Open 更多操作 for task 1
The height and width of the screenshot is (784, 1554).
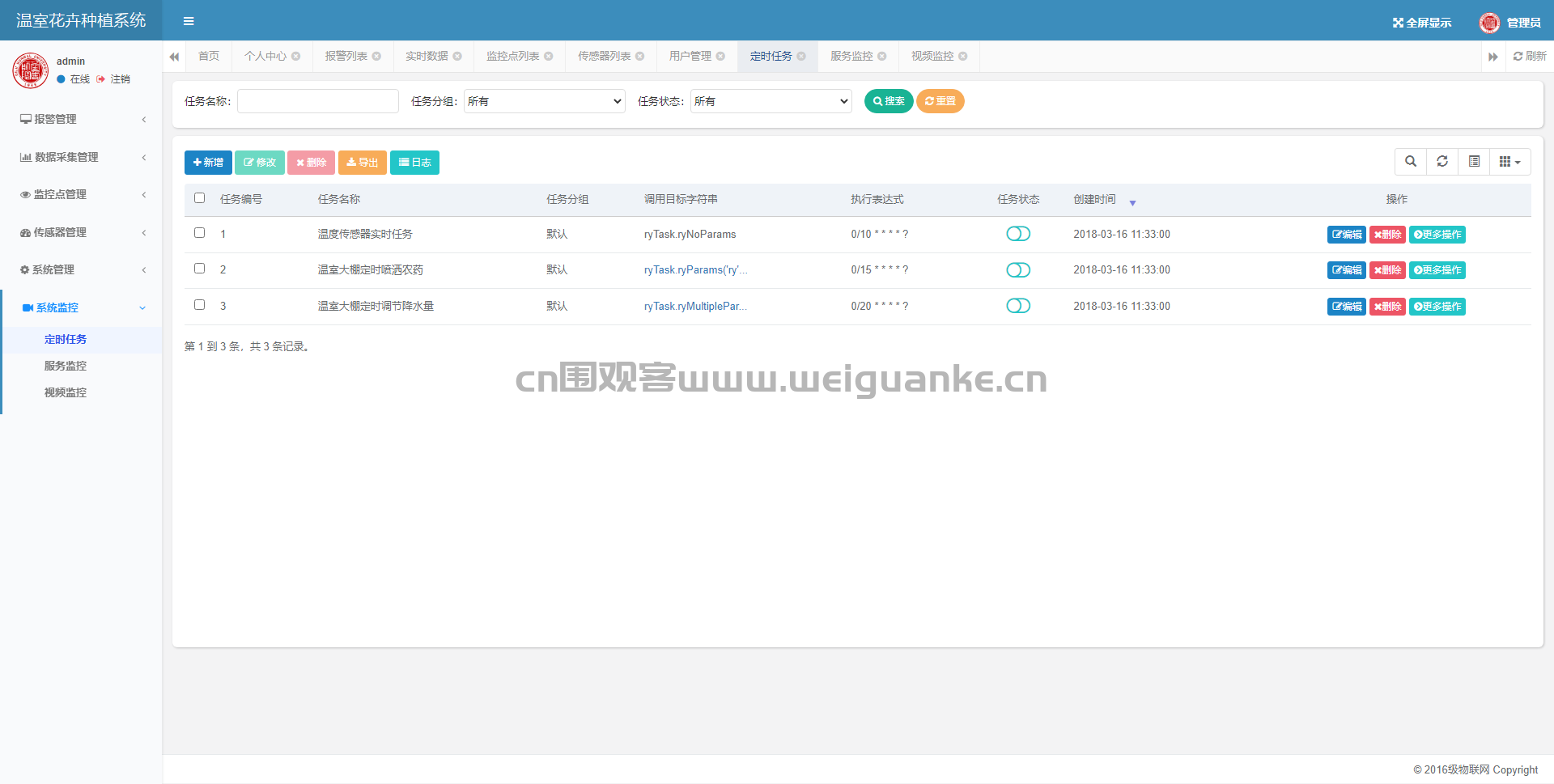click(1437, 235)
